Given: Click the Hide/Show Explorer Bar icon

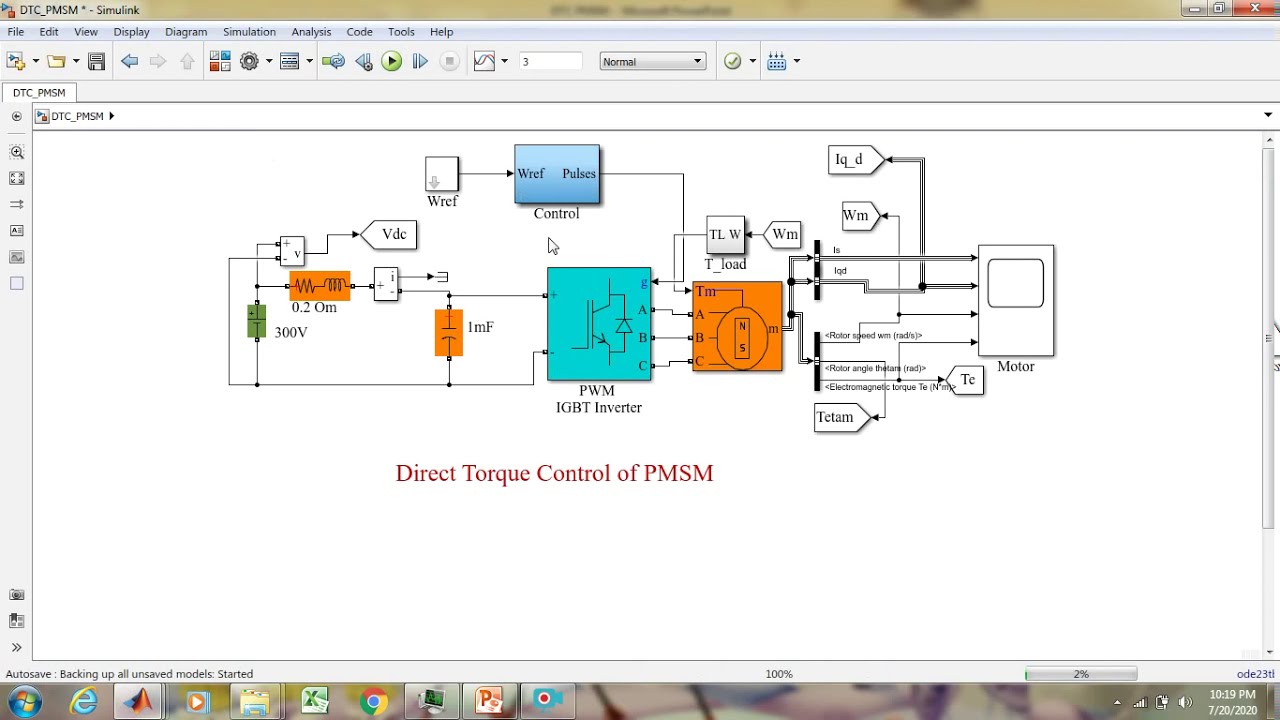Looking at the screenshot, I should (x=17, y=116).
